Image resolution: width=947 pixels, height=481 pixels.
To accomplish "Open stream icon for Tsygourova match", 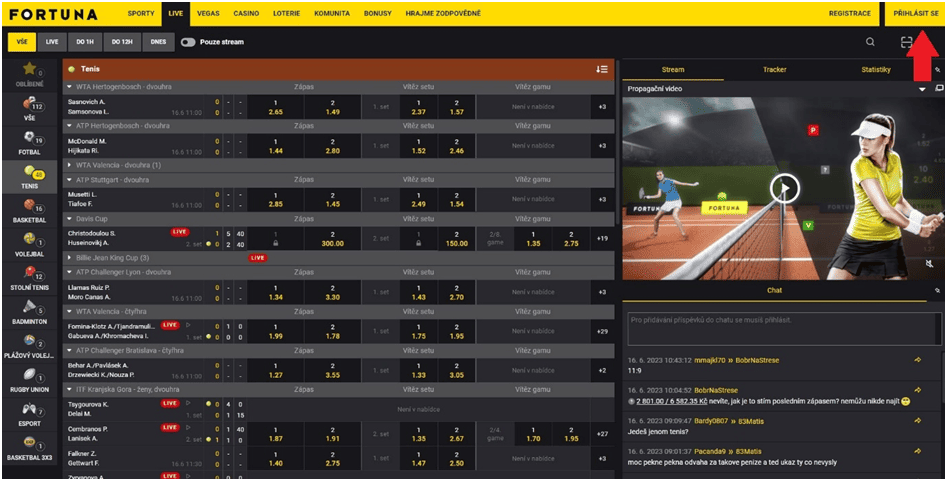I will point(188,403).
